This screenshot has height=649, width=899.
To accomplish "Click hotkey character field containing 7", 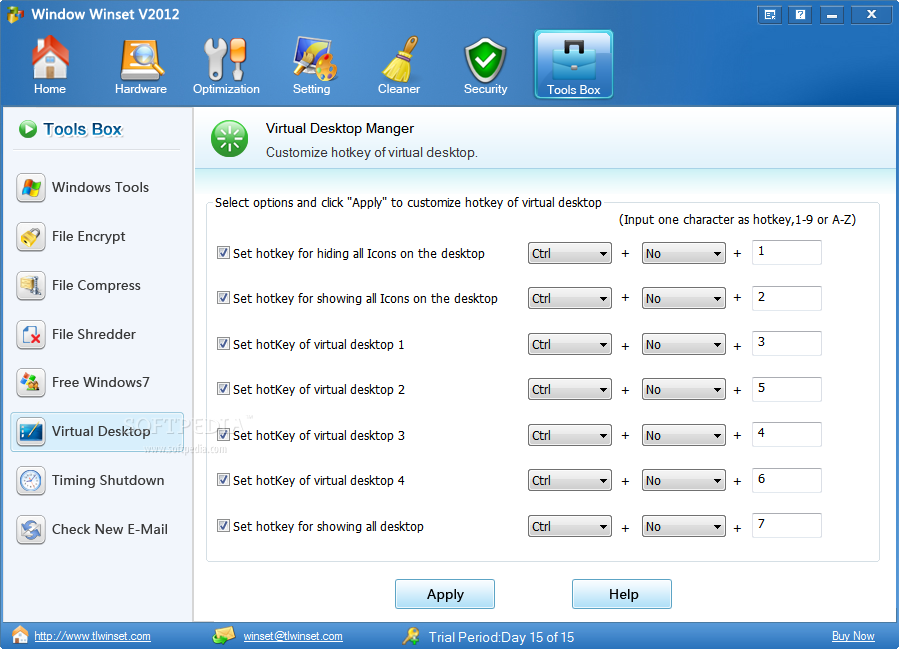I will (787, 525).
